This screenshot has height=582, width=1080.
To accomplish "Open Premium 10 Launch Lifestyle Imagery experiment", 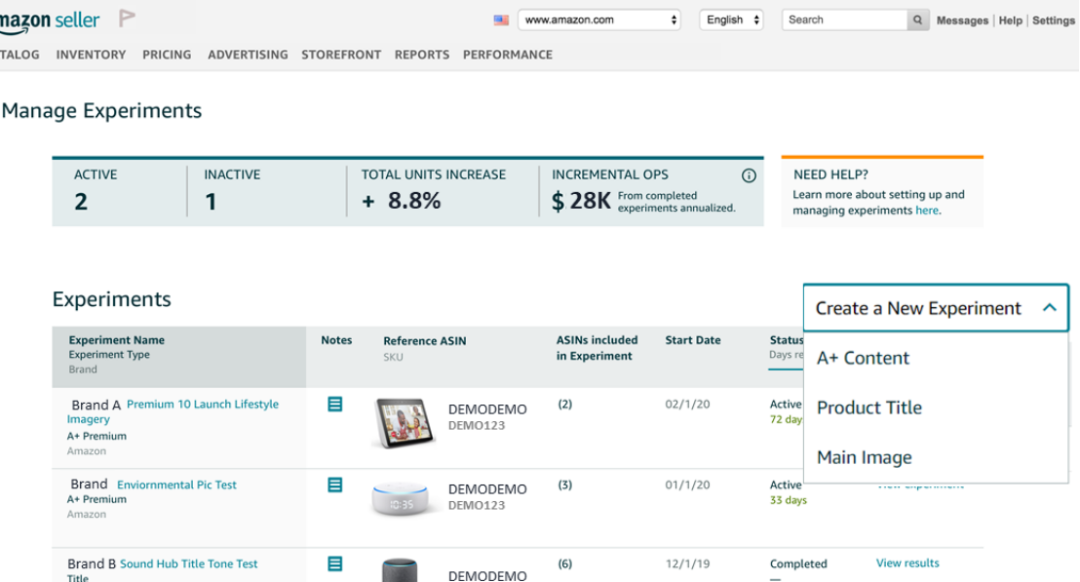I will pyautogui.click(x=173, y=411).
